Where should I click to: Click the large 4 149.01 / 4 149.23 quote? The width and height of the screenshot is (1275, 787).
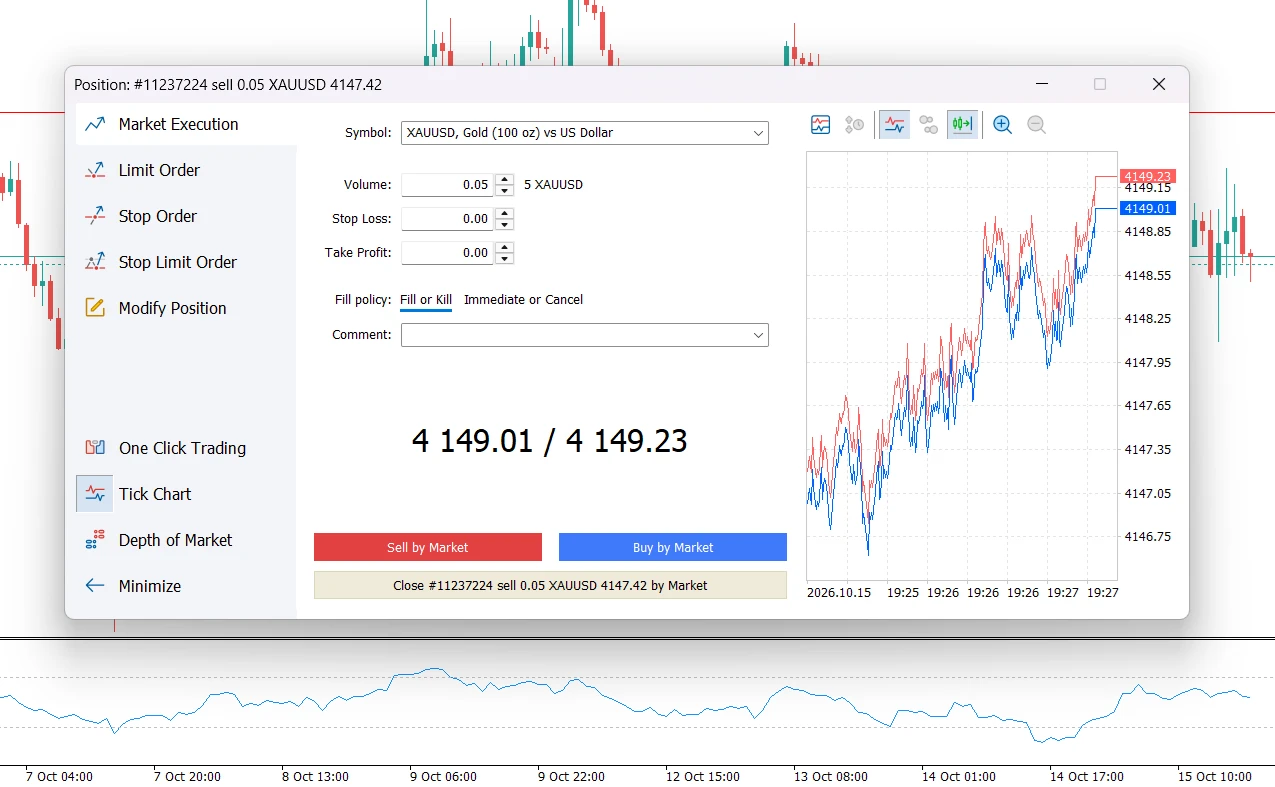(x=550, y=441)
